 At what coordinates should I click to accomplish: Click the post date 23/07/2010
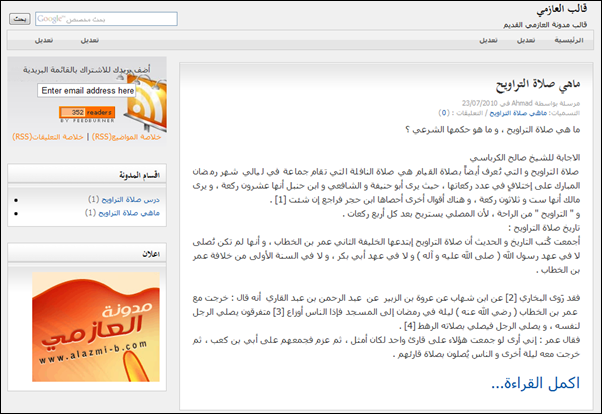[x=480, y=103]
